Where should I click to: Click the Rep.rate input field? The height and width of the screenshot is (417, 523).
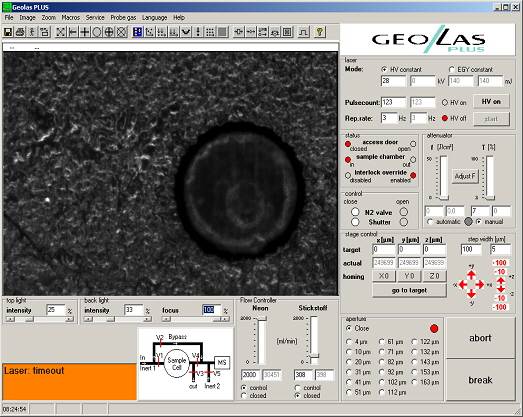click(x=389, y=118)
